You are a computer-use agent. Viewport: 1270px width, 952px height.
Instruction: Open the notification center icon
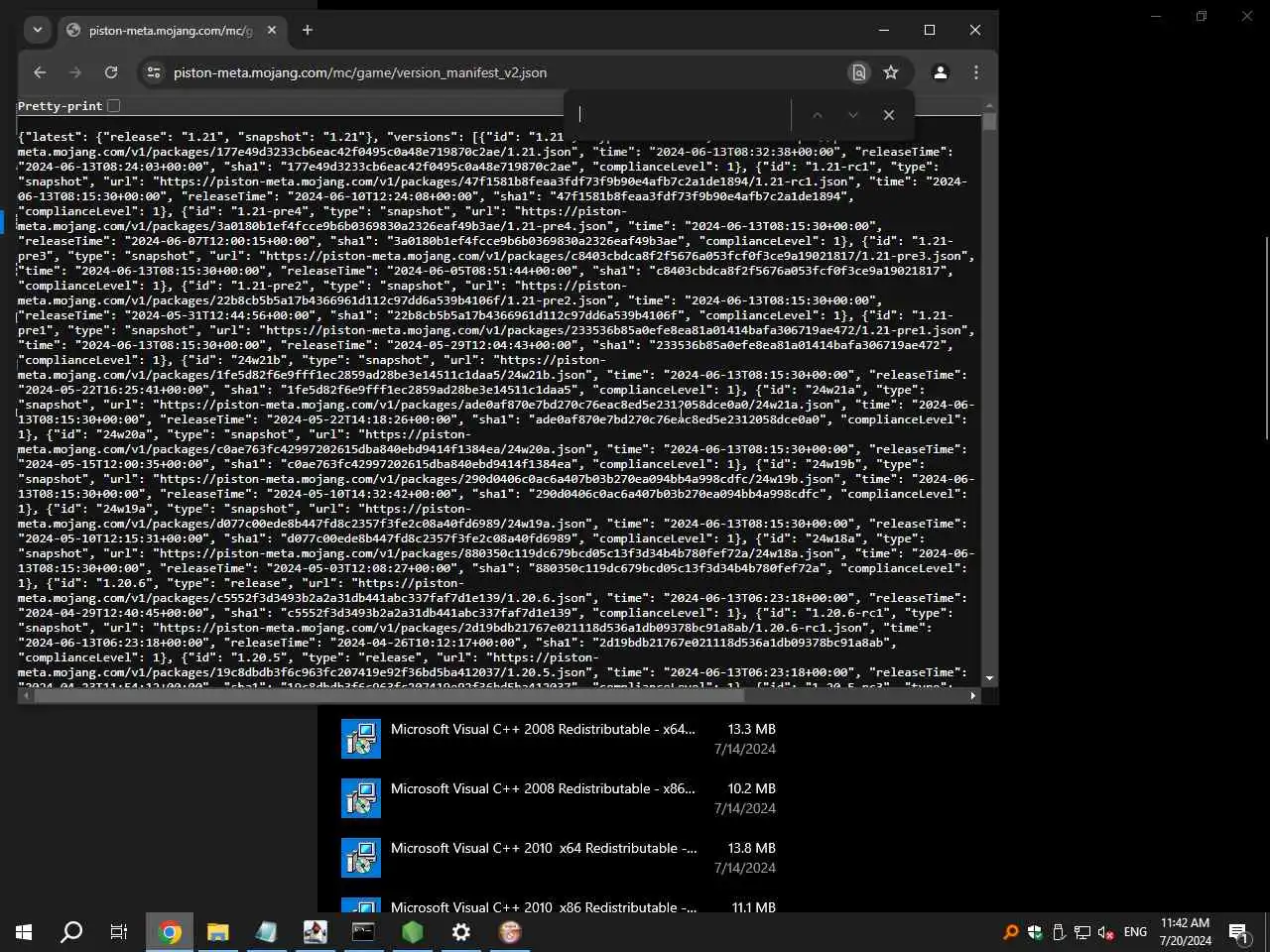click(1239, 932)
